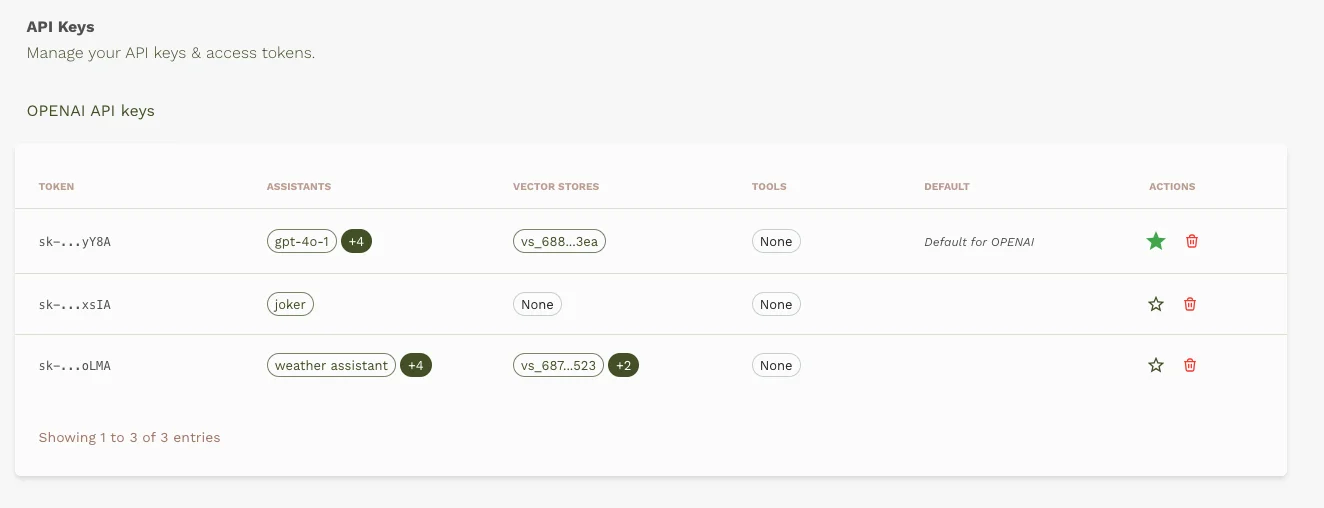Screen dimensions: 1324x508
Task: Click the None tools tag for sk-...xsIA
Action: [776, 304]
